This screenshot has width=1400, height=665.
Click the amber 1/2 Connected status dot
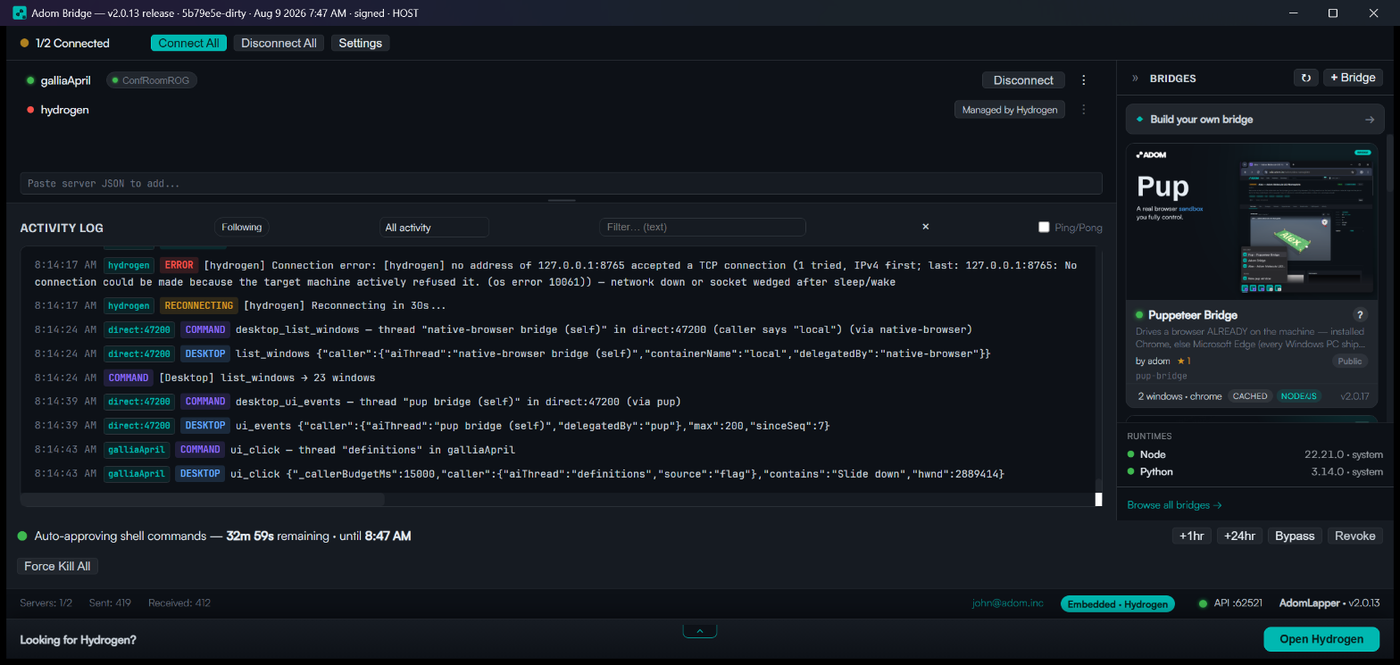tap(24, 43)
